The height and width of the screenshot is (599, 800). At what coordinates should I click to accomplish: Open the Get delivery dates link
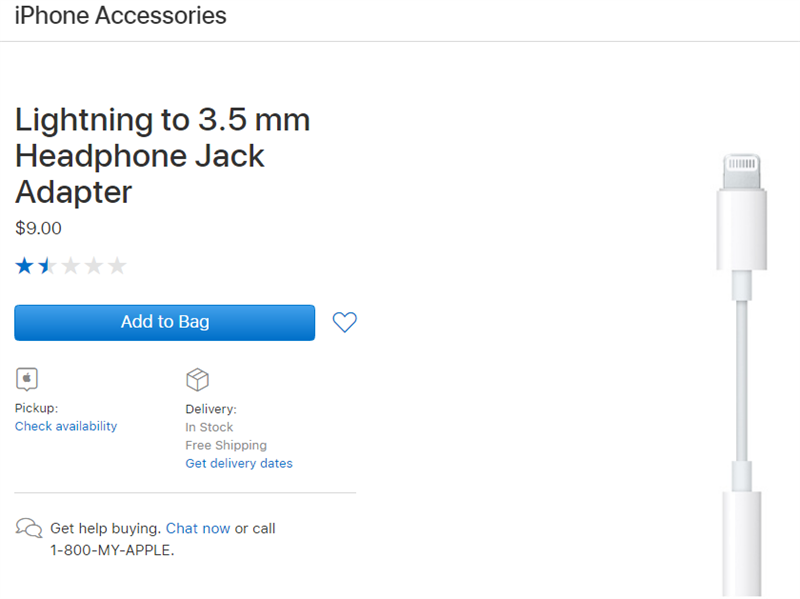pyautogui.click(x=239, y=463)
